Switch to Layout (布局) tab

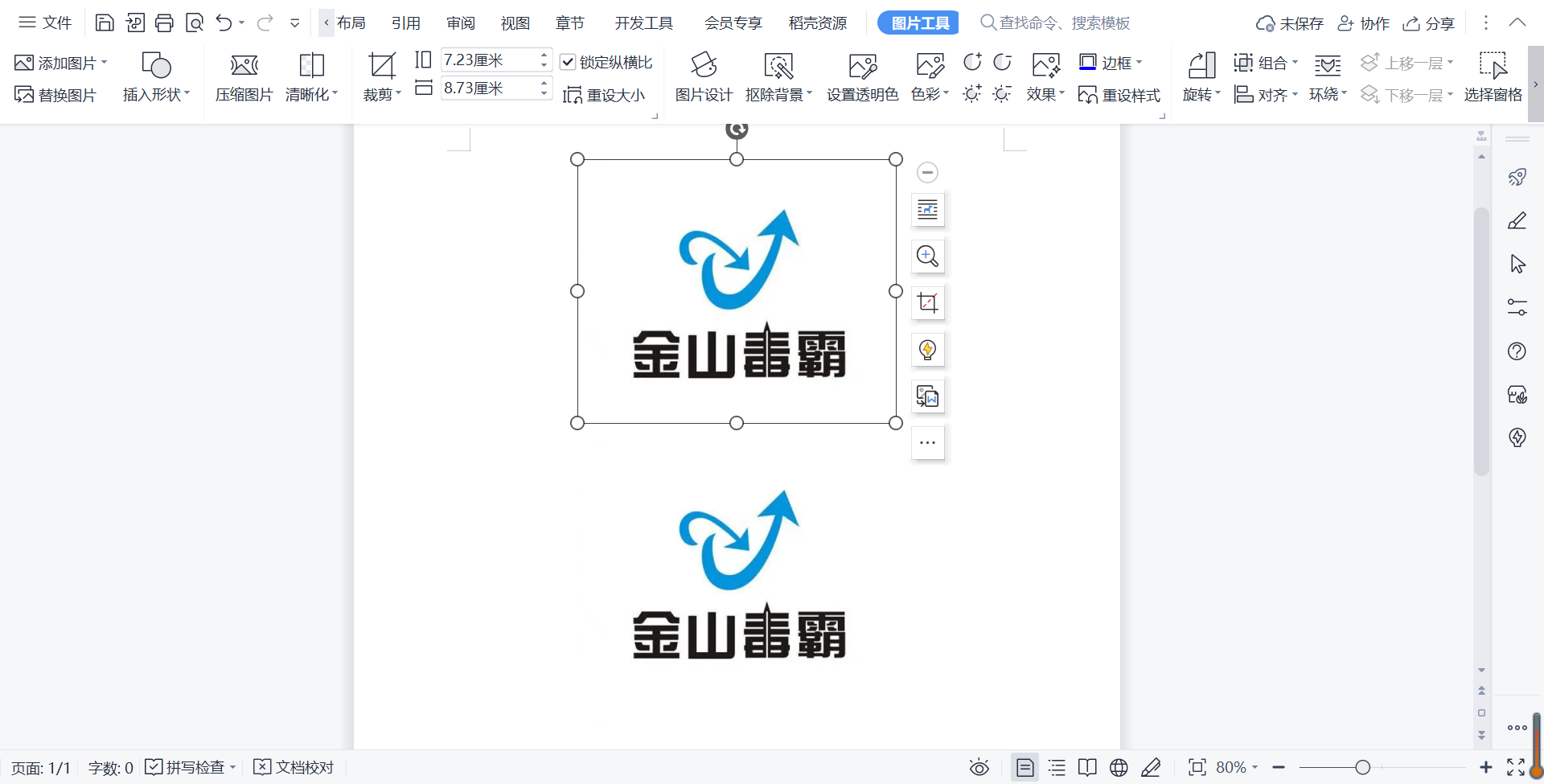pyautogui.click(x=351, y=23)
